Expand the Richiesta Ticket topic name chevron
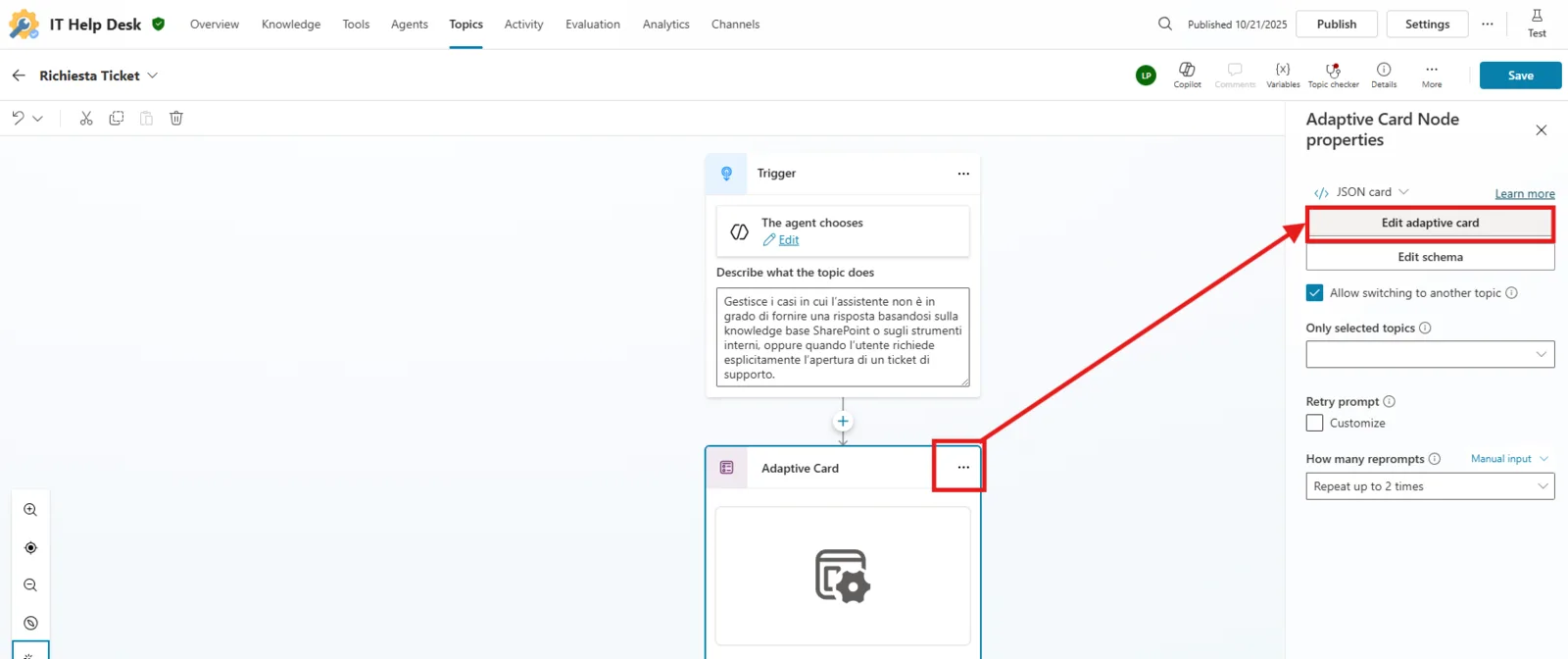 tap(153, 76)
